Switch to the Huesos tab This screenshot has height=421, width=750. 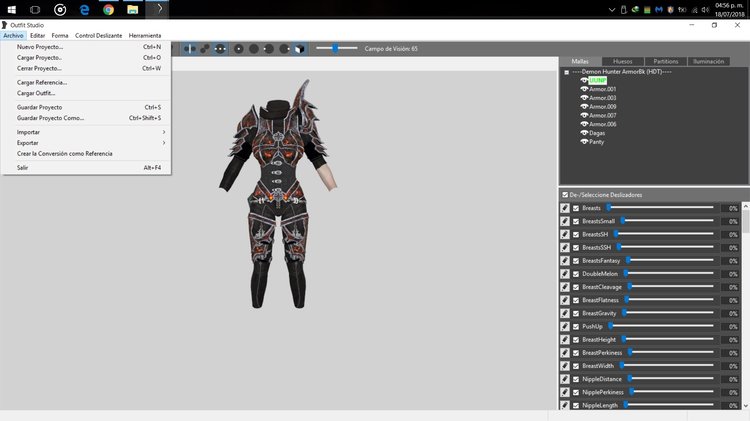point(622,61)
